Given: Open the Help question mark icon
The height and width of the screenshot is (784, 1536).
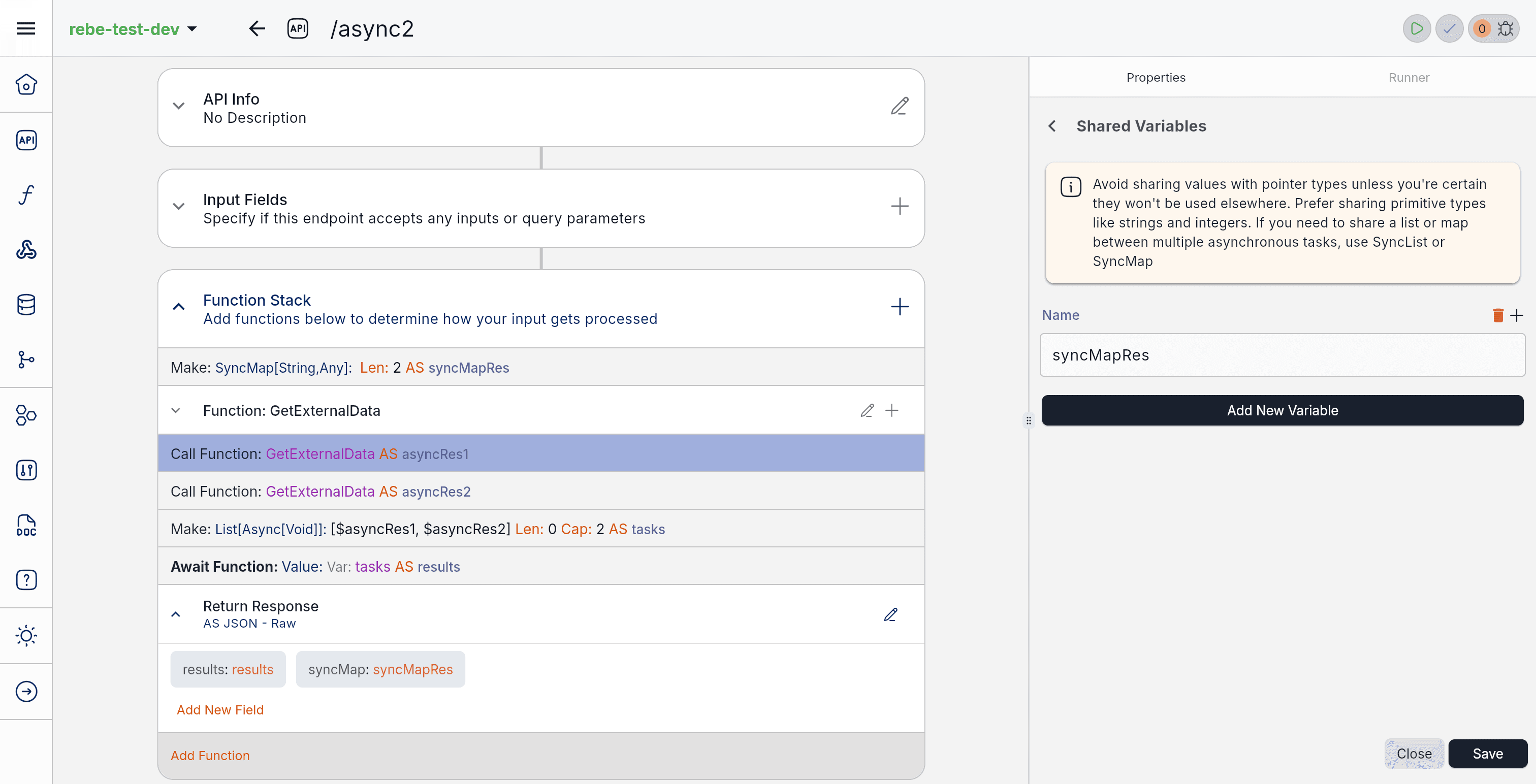Looking at the screenshot, I should [x=25, y=580].
